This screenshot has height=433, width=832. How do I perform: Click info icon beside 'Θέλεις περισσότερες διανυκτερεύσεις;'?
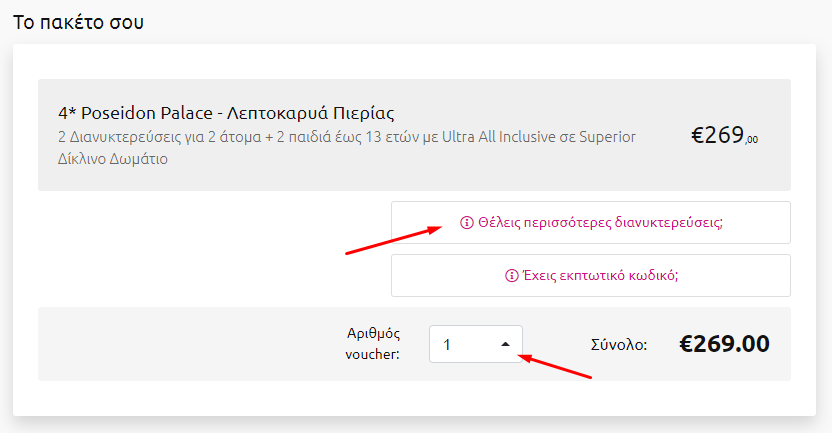pyautogui.click(x=466, y=223)
